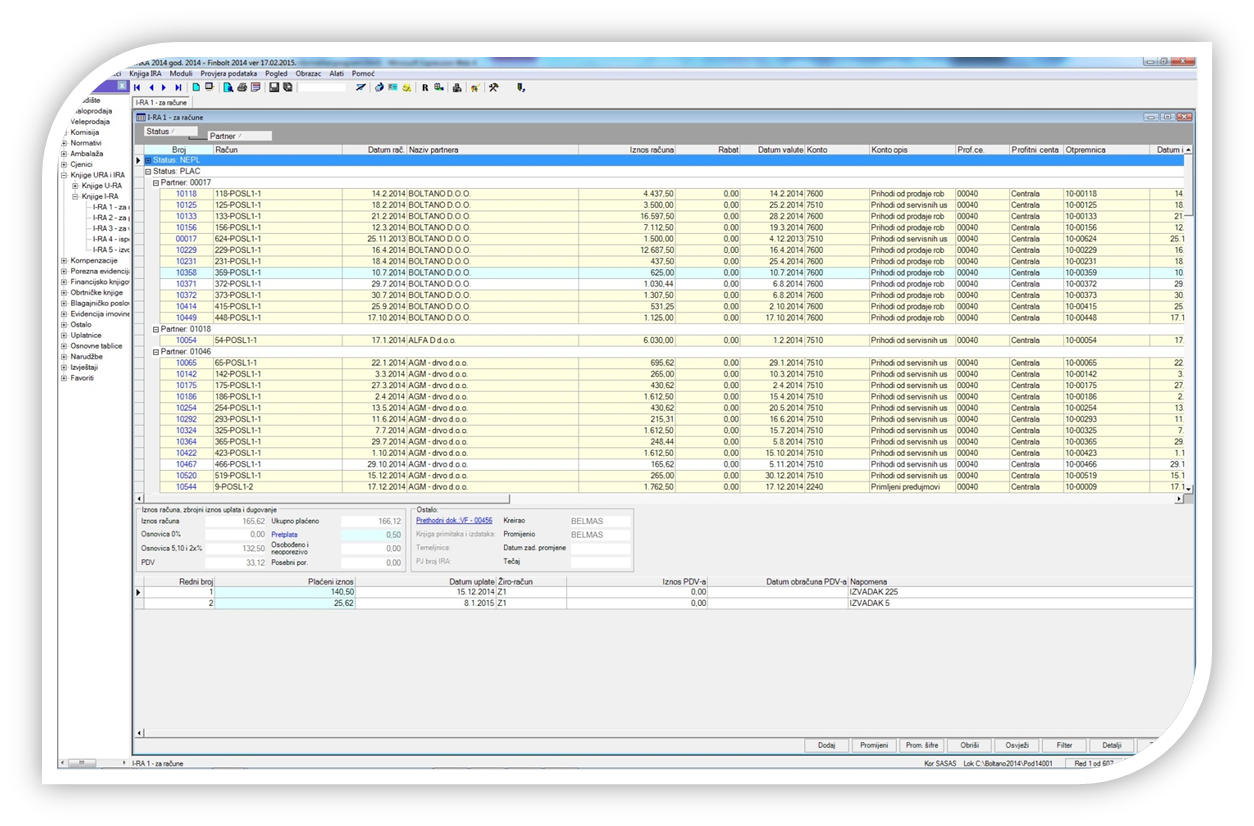Click the Filter button
Image resolution: width=1254 pixels, height=826 pixels.
point(1064,745)
